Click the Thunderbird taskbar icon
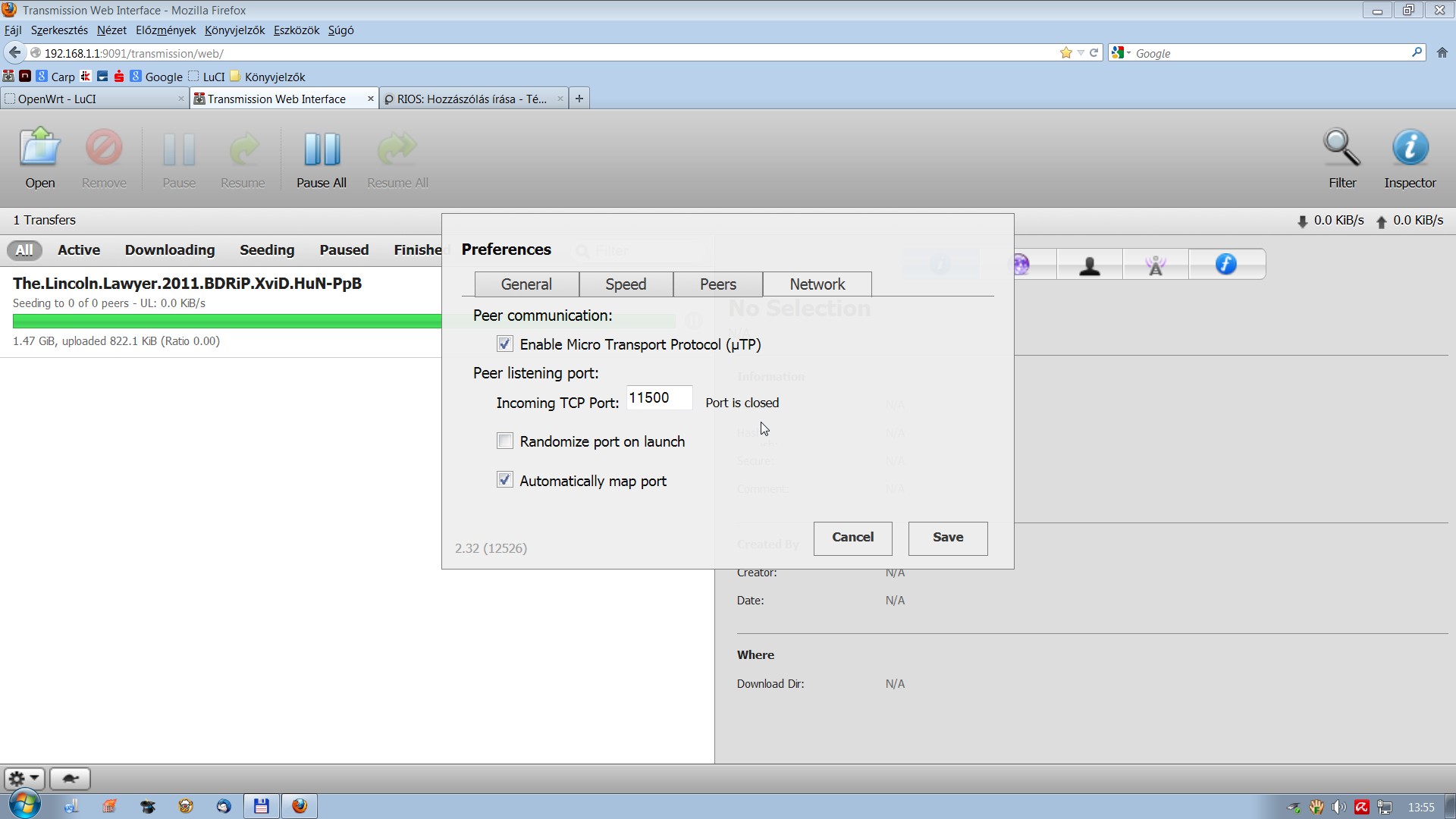1456x819 pixels. (x=224, y=806)
